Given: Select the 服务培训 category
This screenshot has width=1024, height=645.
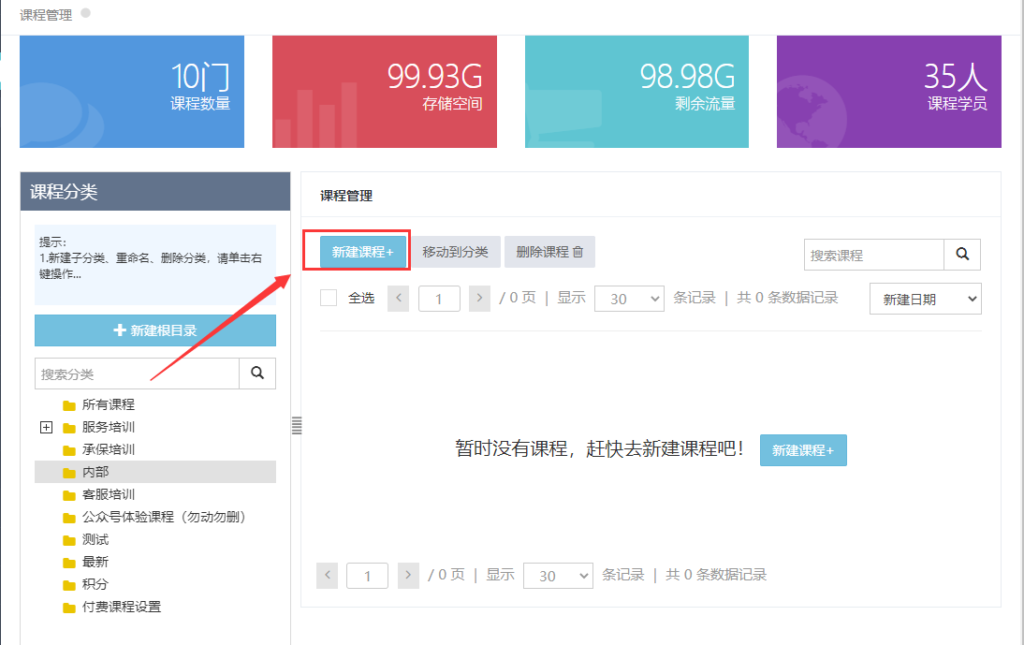Looking at the screenshot, I should 108,428.
